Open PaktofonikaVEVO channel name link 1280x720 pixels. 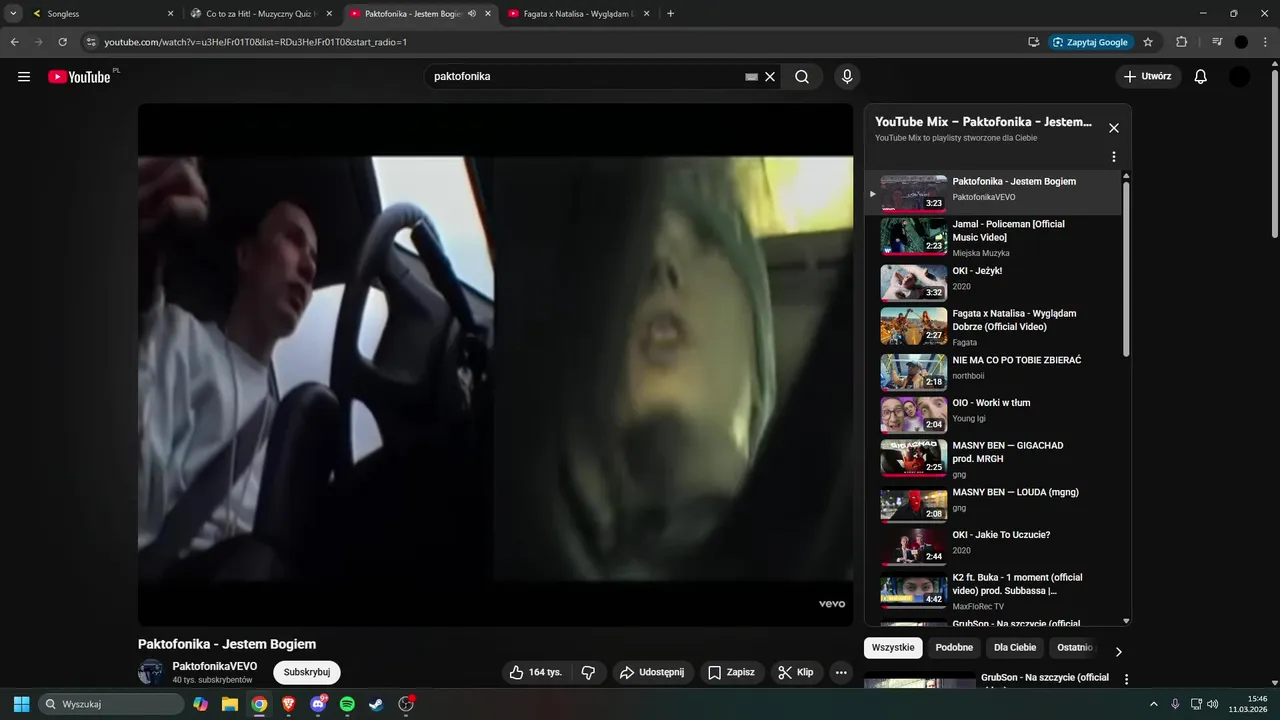tap(215, 666)
